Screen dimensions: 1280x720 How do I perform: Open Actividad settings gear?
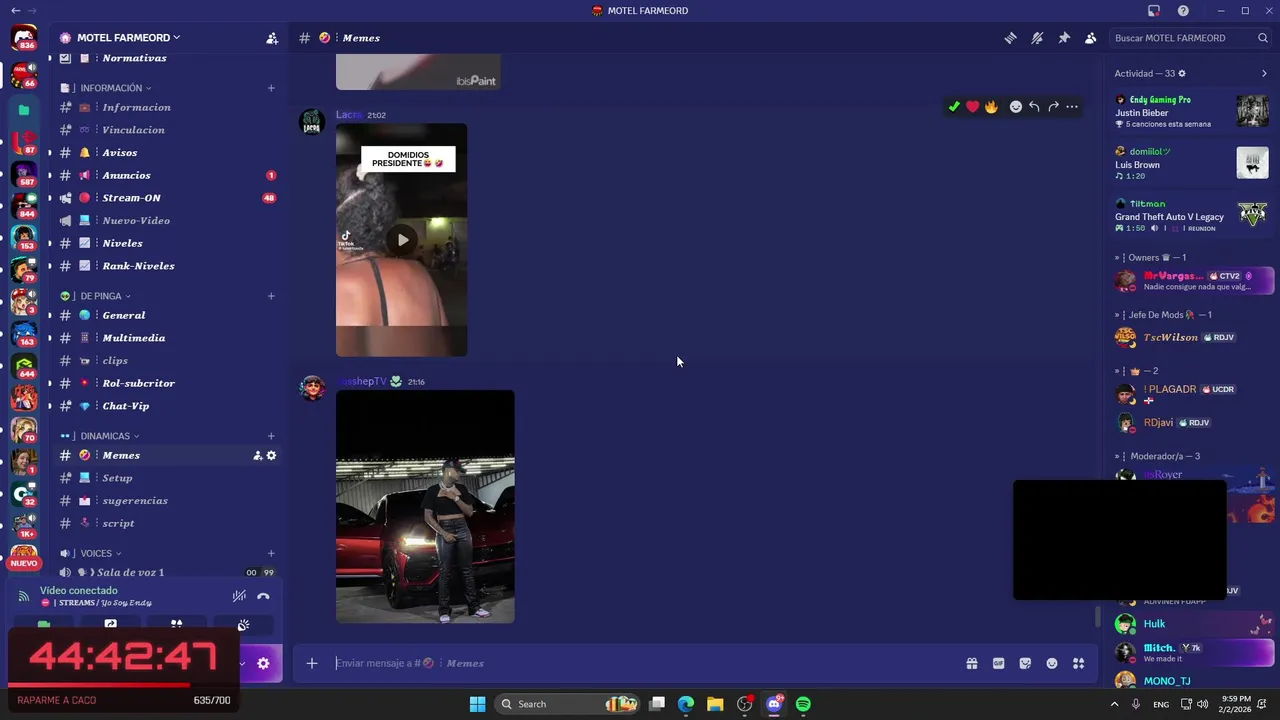pos(1182,74)
